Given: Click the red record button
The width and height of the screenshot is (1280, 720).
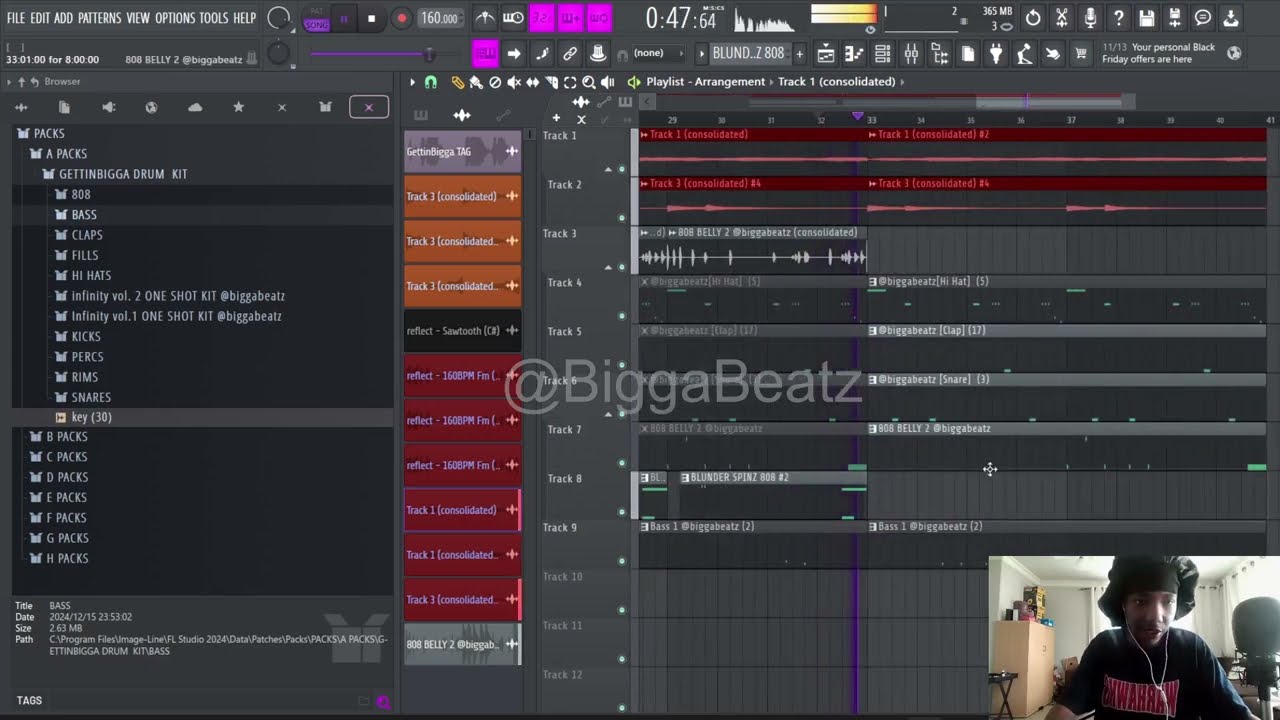Looking at the screenshot, I should [401, 18].
